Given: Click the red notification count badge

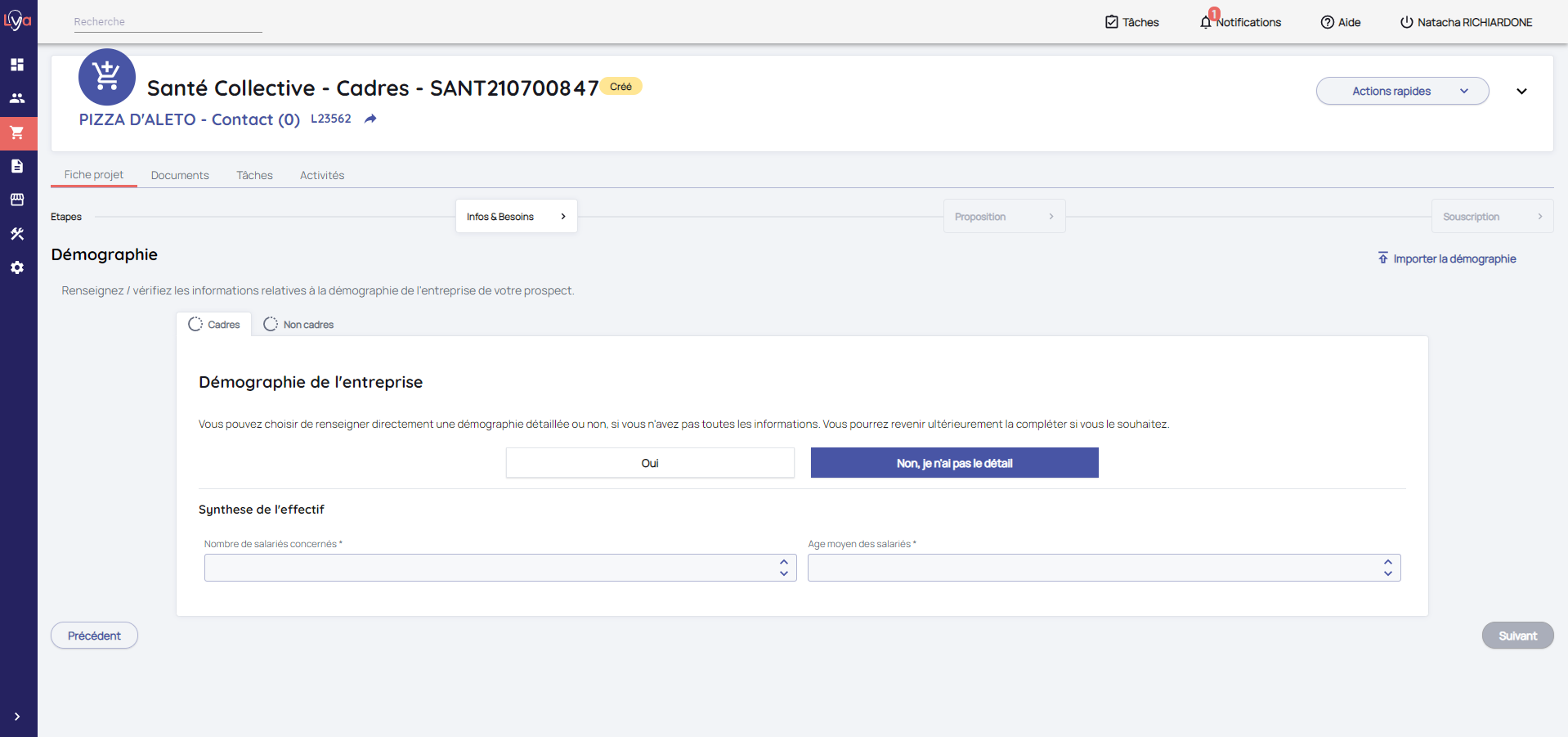Looking at the screenshot, I should coord(1214,13).
